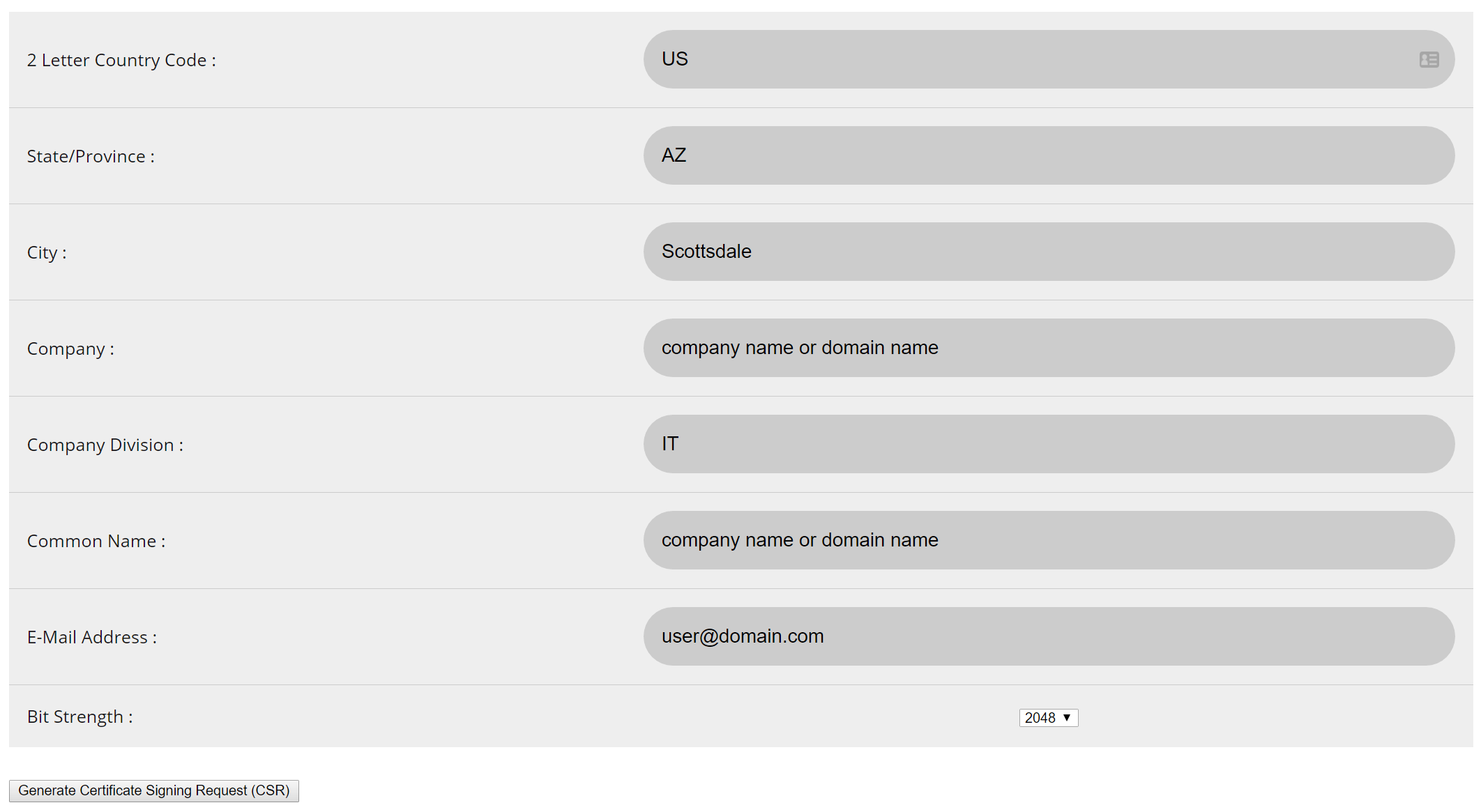1481x812 pixels.
Task: Click the Common Name input field
Action: 1049,540
